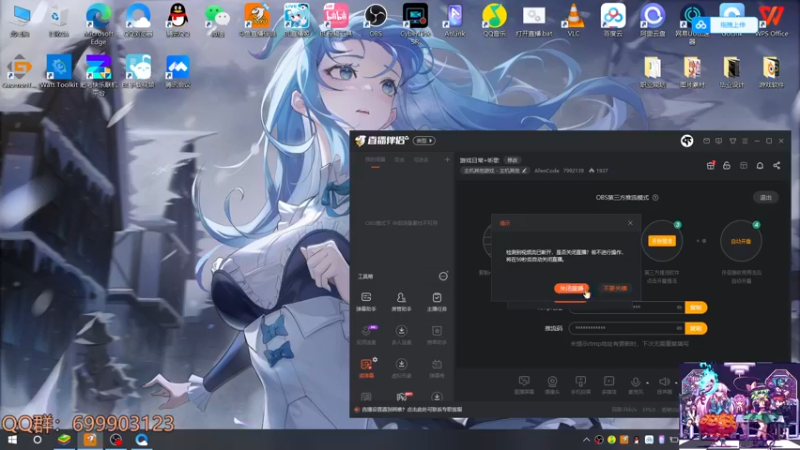Viewport: 800px width, 450px height.
Task: Open the gift box icon with red badge
Action: (x=711, y=165)
